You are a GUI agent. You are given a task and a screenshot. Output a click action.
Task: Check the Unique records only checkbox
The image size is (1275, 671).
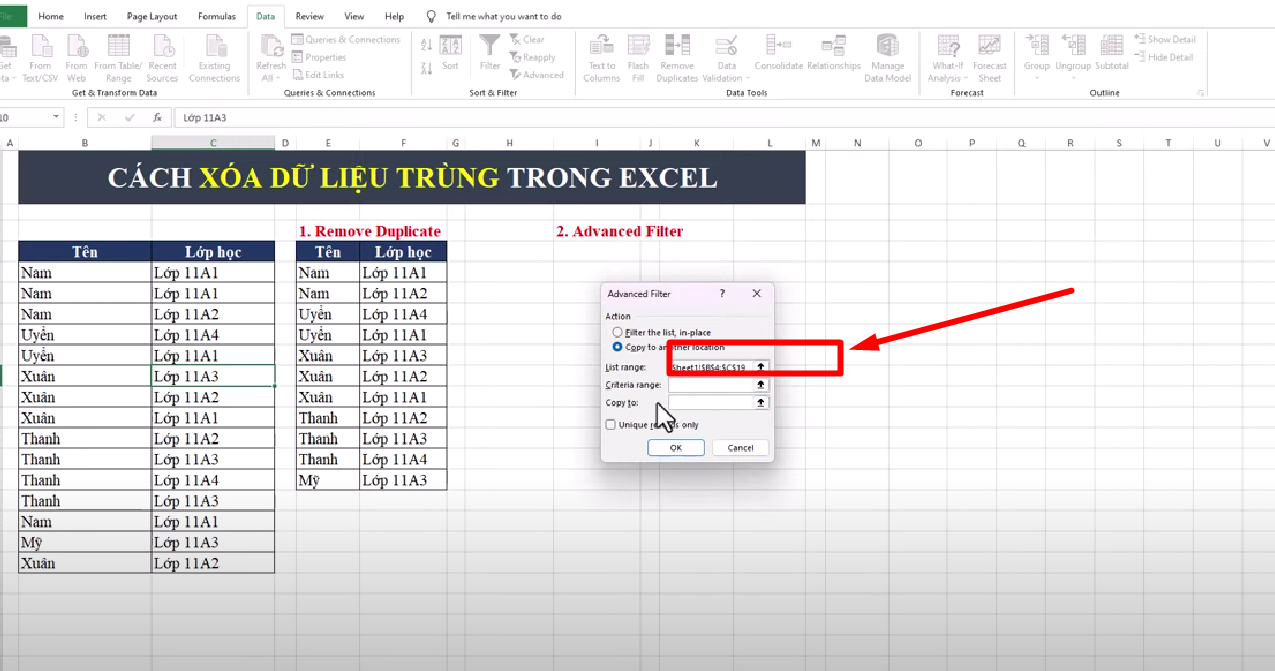[611, 424]
